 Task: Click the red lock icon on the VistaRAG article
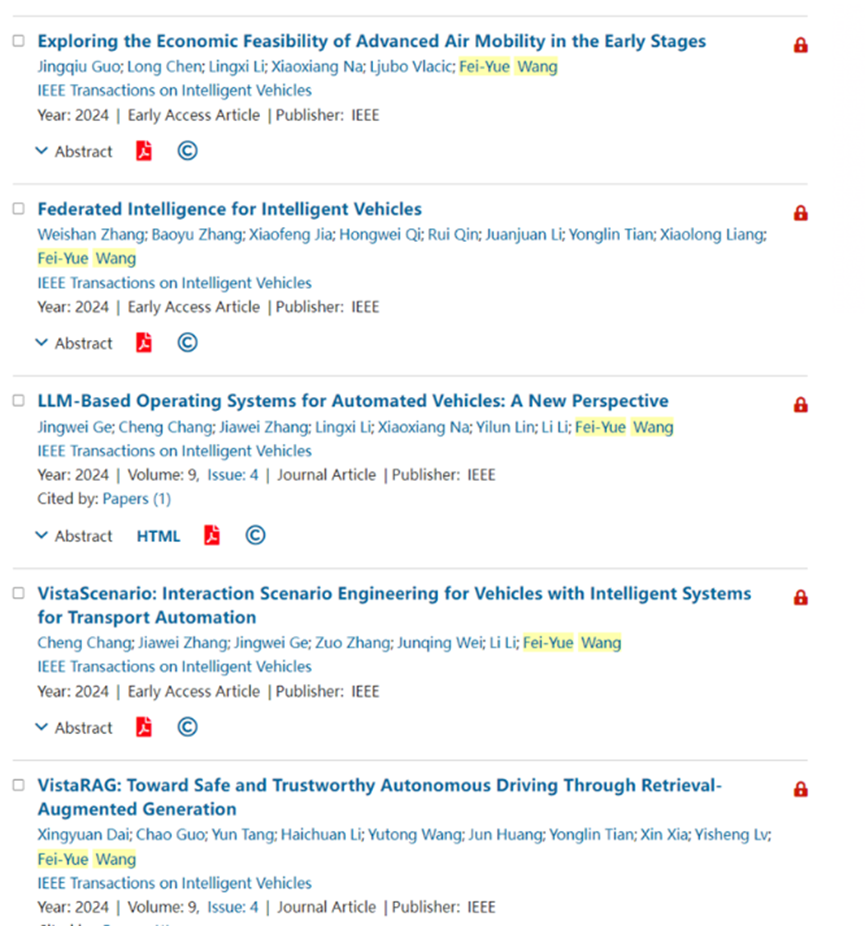click(x=800, y=789)
